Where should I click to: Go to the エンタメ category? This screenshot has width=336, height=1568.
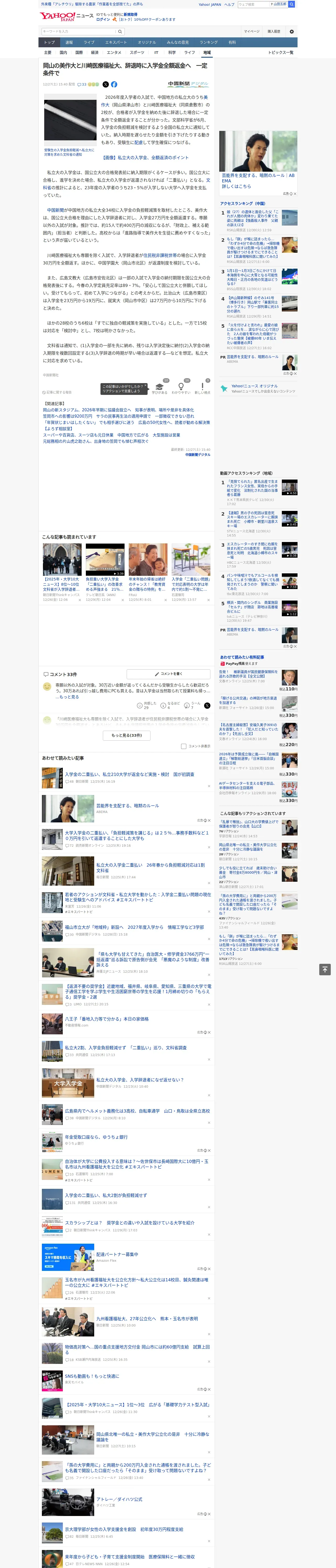[x=114, y=52]
